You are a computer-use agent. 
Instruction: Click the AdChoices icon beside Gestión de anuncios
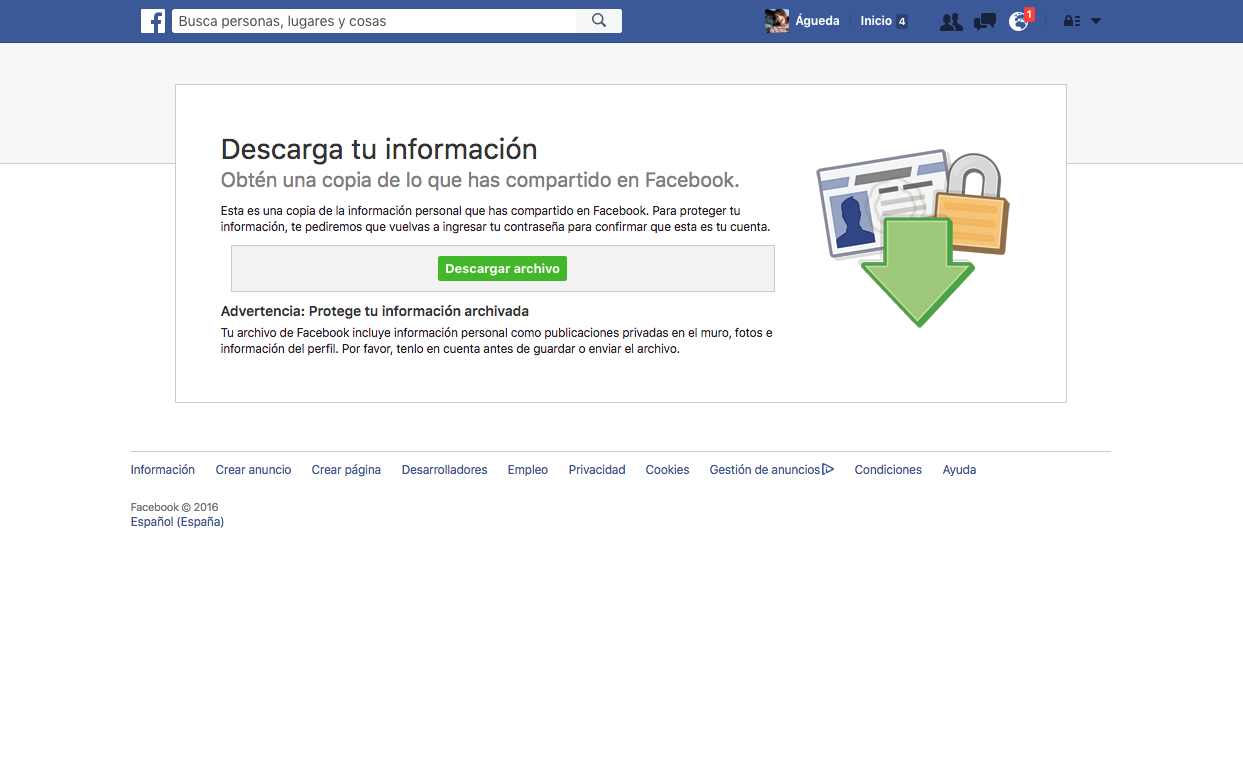tap(828, 469)
